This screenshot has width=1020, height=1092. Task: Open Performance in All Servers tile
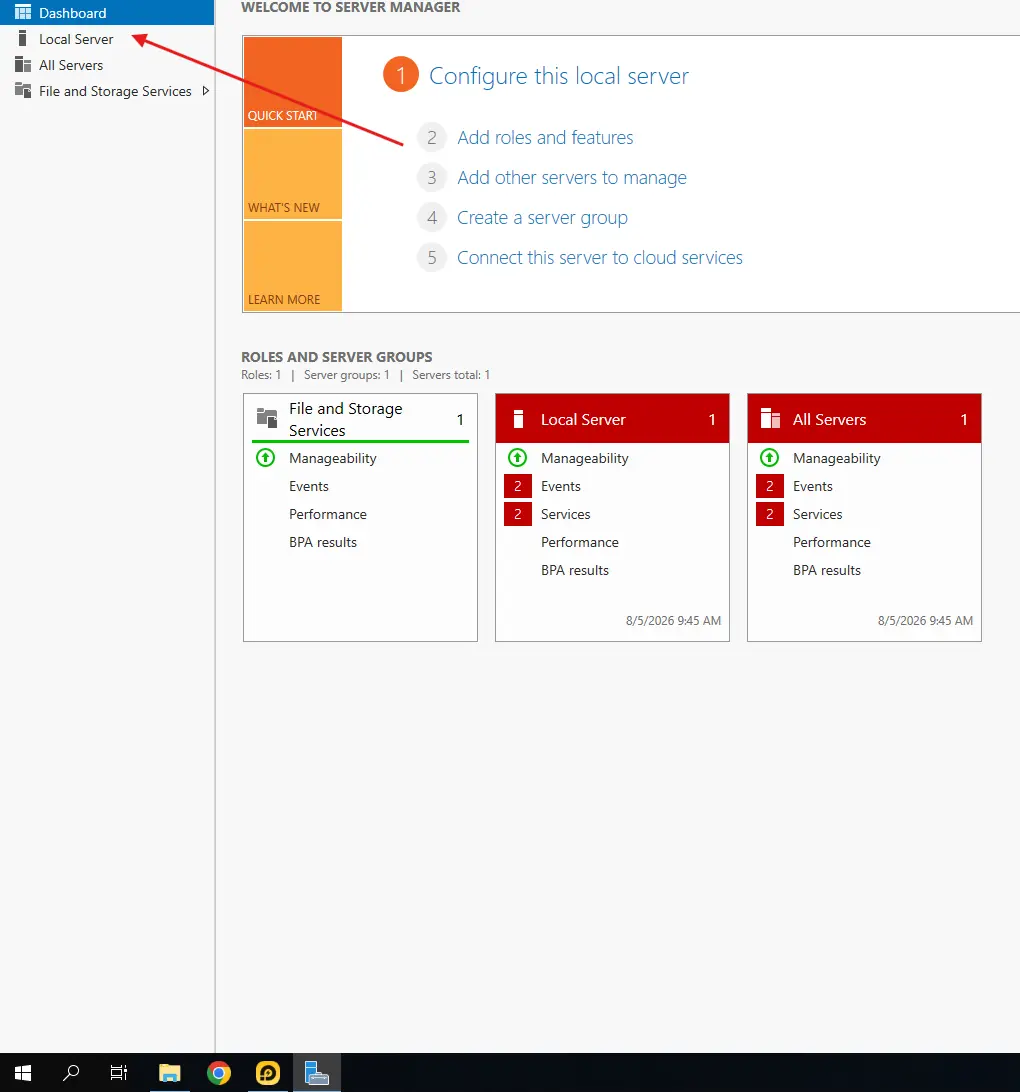pos(832,542)
